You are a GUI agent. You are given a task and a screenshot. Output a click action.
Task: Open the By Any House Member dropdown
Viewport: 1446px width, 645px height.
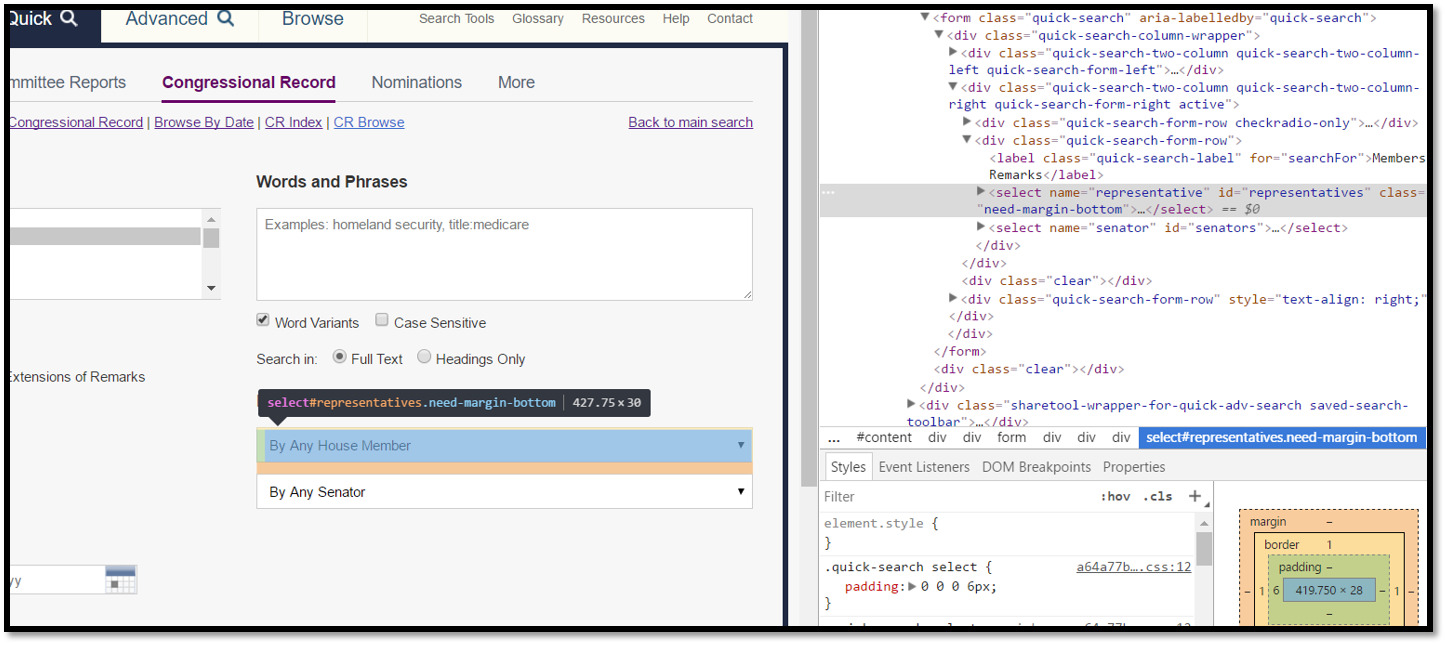tap(504, 446)
